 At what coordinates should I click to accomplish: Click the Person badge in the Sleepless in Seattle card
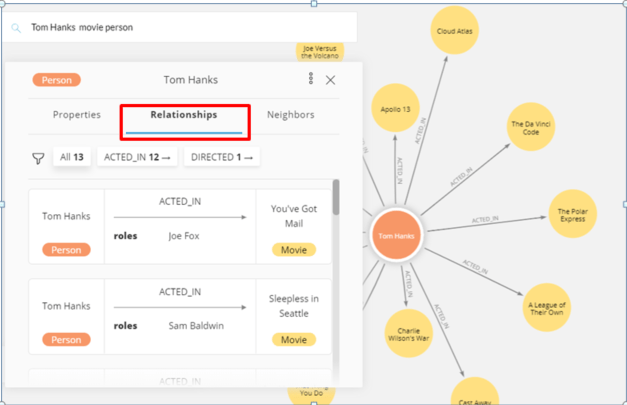pyautogui.click(x=66, y=340)
